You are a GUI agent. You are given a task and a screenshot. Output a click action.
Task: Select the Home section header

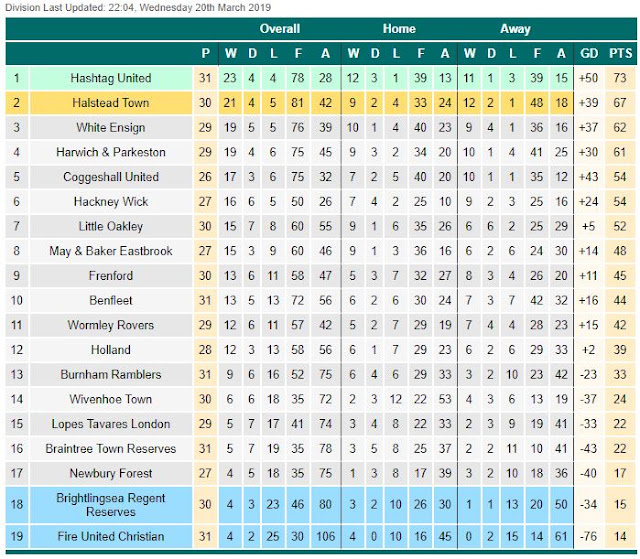tap(399, 29)
